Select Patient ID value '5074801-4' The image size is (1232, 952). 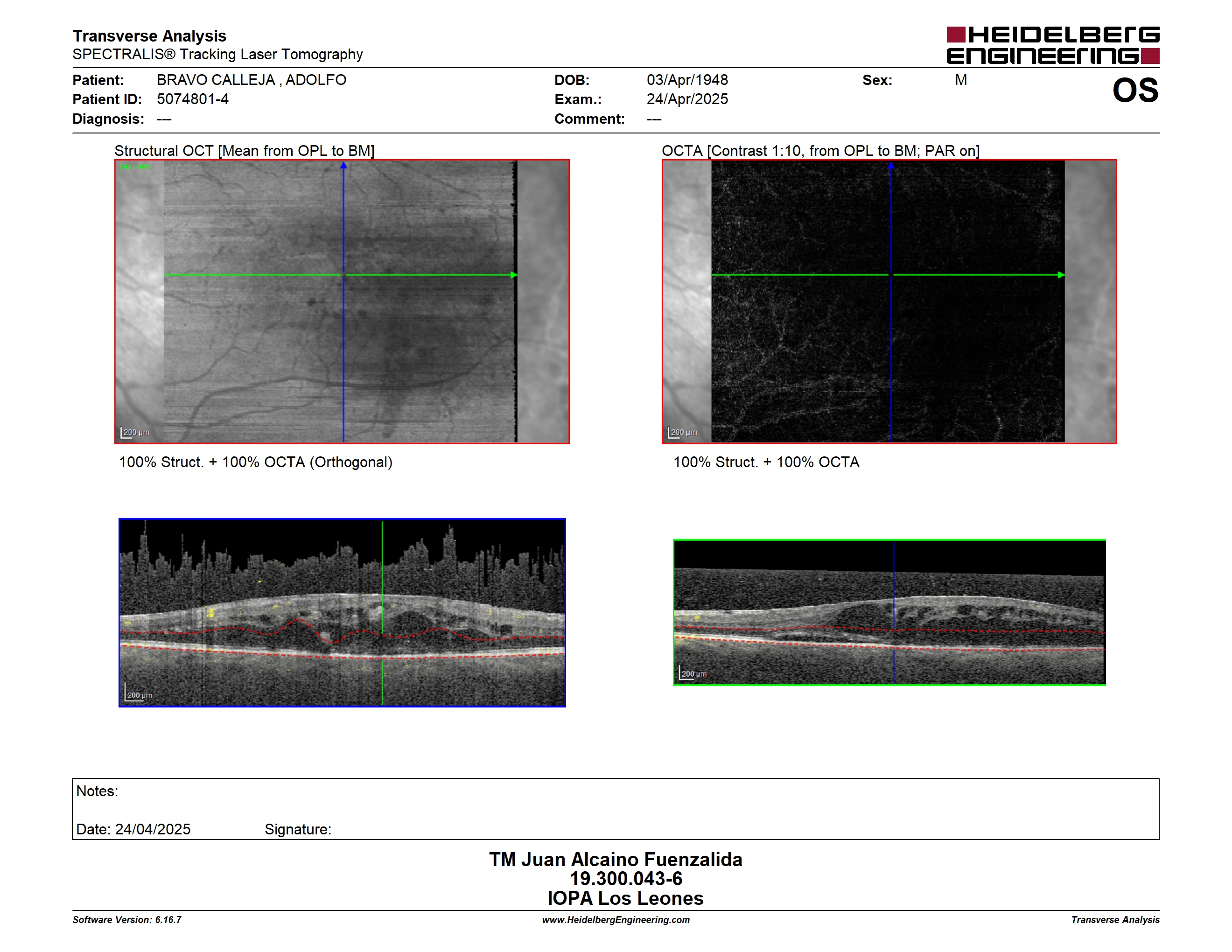(x=193, y=99)
